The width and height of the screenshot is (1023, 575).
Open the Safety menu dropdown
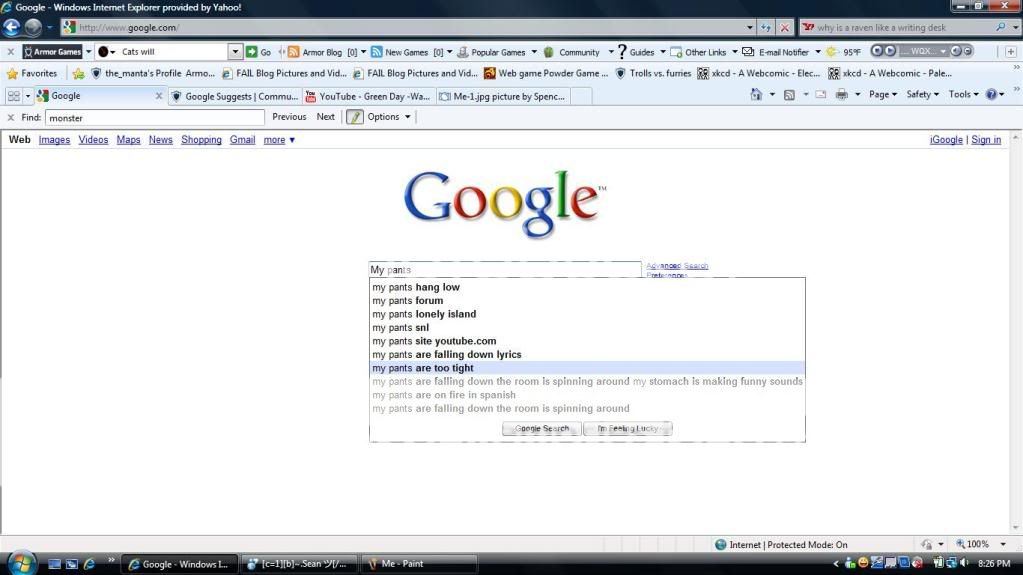[923, 95]
